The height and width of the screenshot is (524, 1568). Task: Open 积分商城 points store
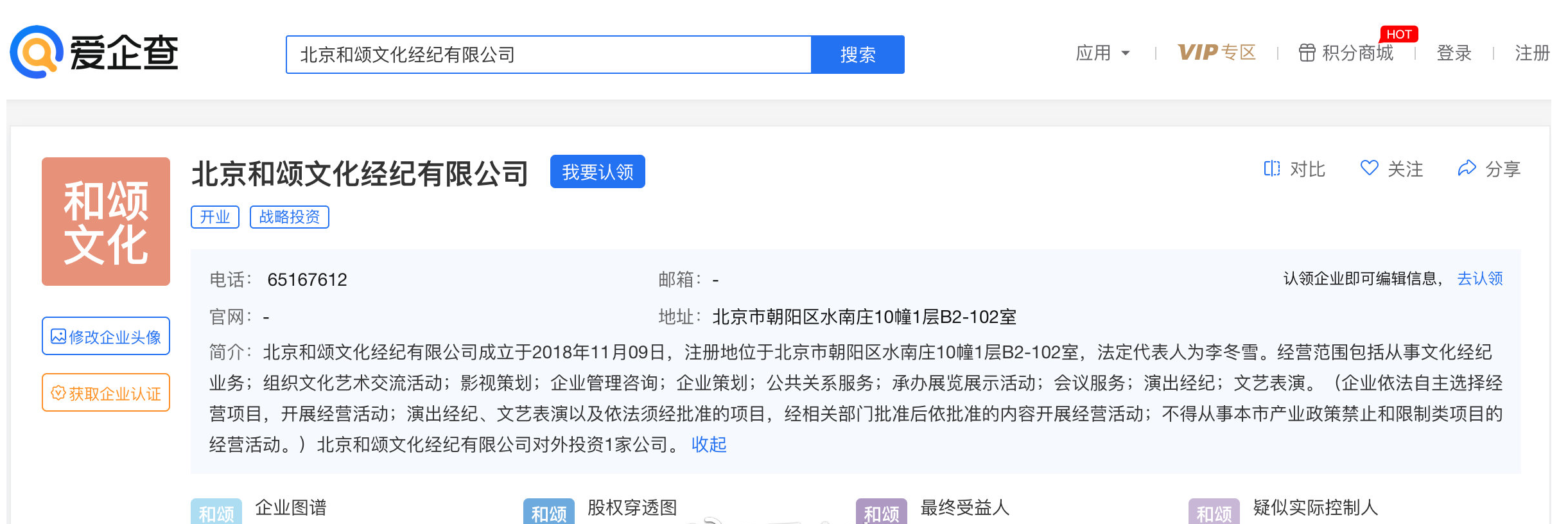tap(1357, 53)
